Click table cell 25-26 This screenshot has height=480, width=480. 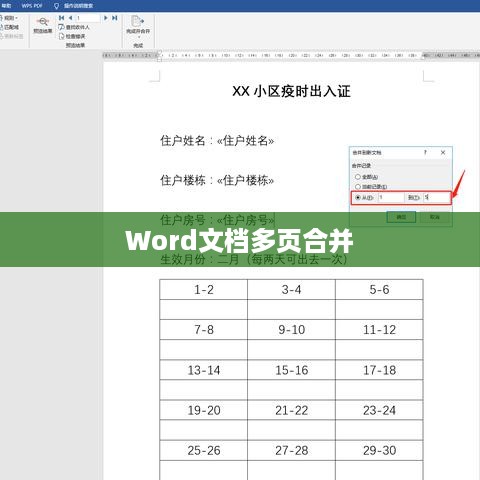[x=204, y=451]
